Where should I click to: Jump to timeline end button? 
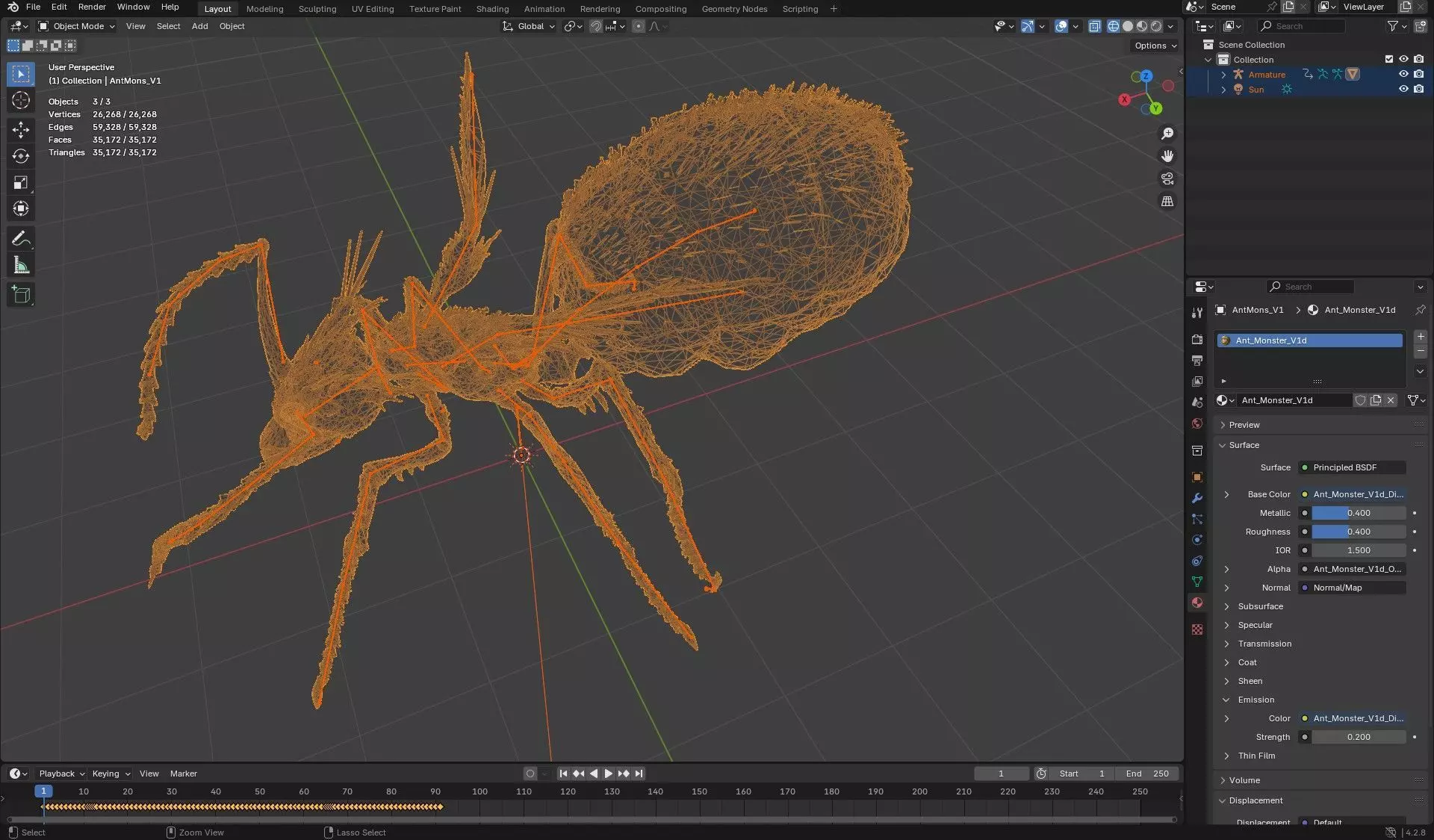[639, 774]
